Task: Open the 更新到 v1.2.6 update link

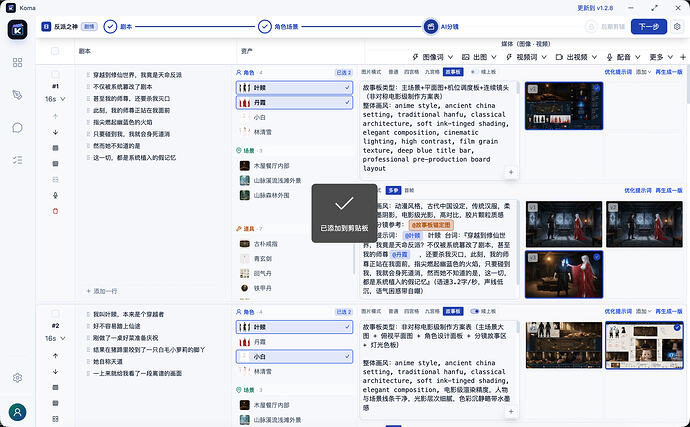Action: pos(595,8)
